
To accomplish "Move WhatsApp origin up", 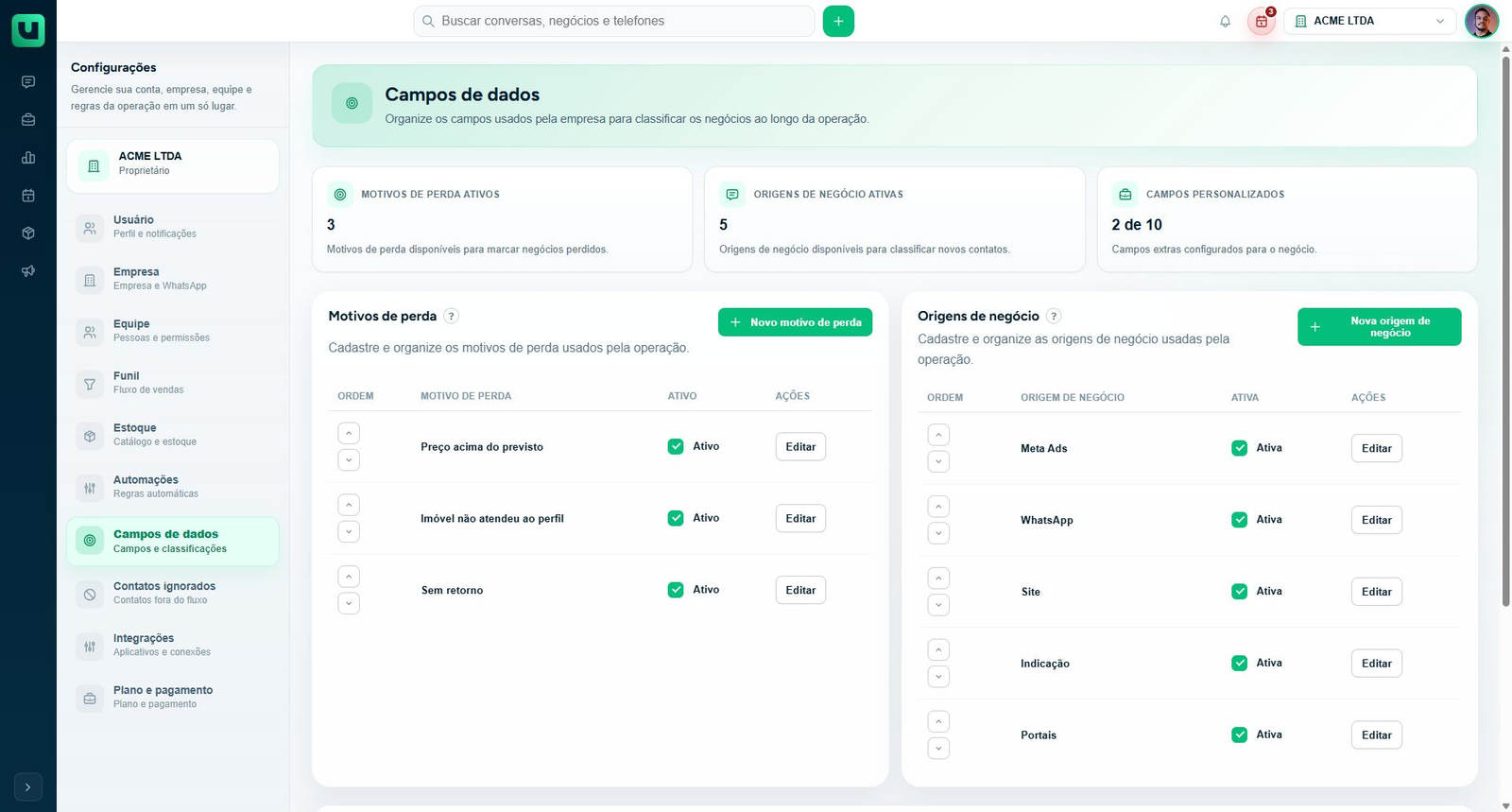I will tap(938, 507).
